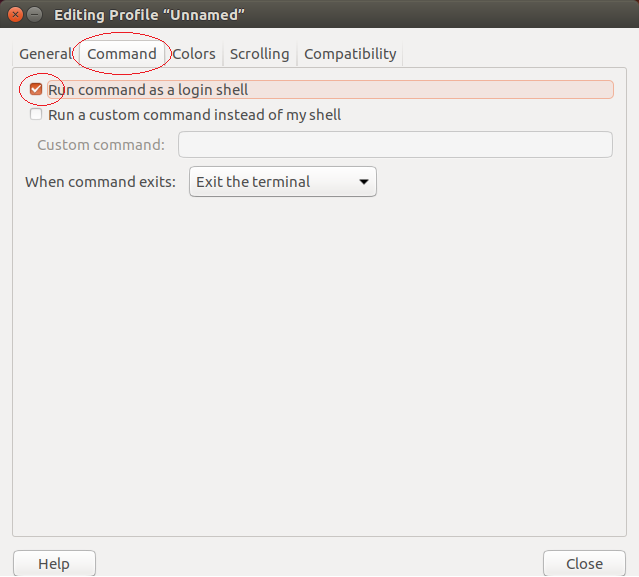Image resolution: width=639 pixels, height=577 pixels.
Task: Click "Run a custom command instead of my shell" text
Action: (x=194, y=115)
